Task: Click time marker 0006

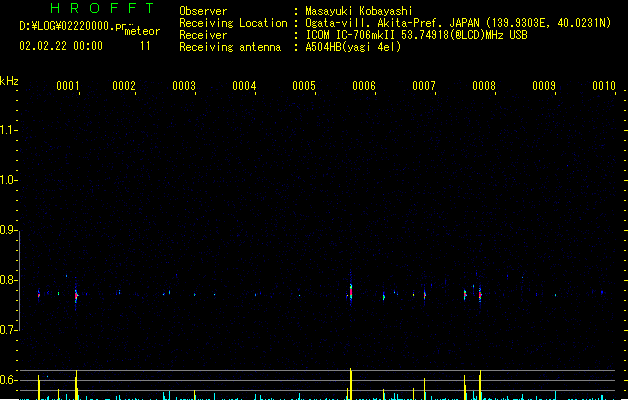Action: coord(364,86)
